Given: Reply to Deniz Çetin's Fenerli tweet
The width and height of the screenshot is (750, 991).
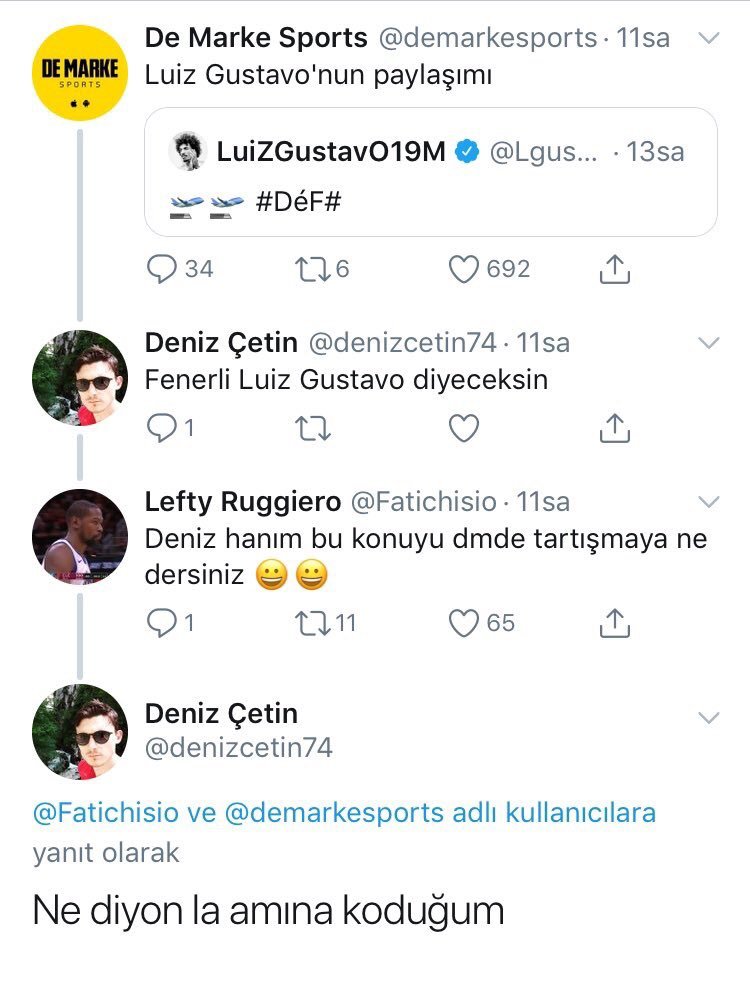Looking at the screenshot, I should (x=161, y=428).
